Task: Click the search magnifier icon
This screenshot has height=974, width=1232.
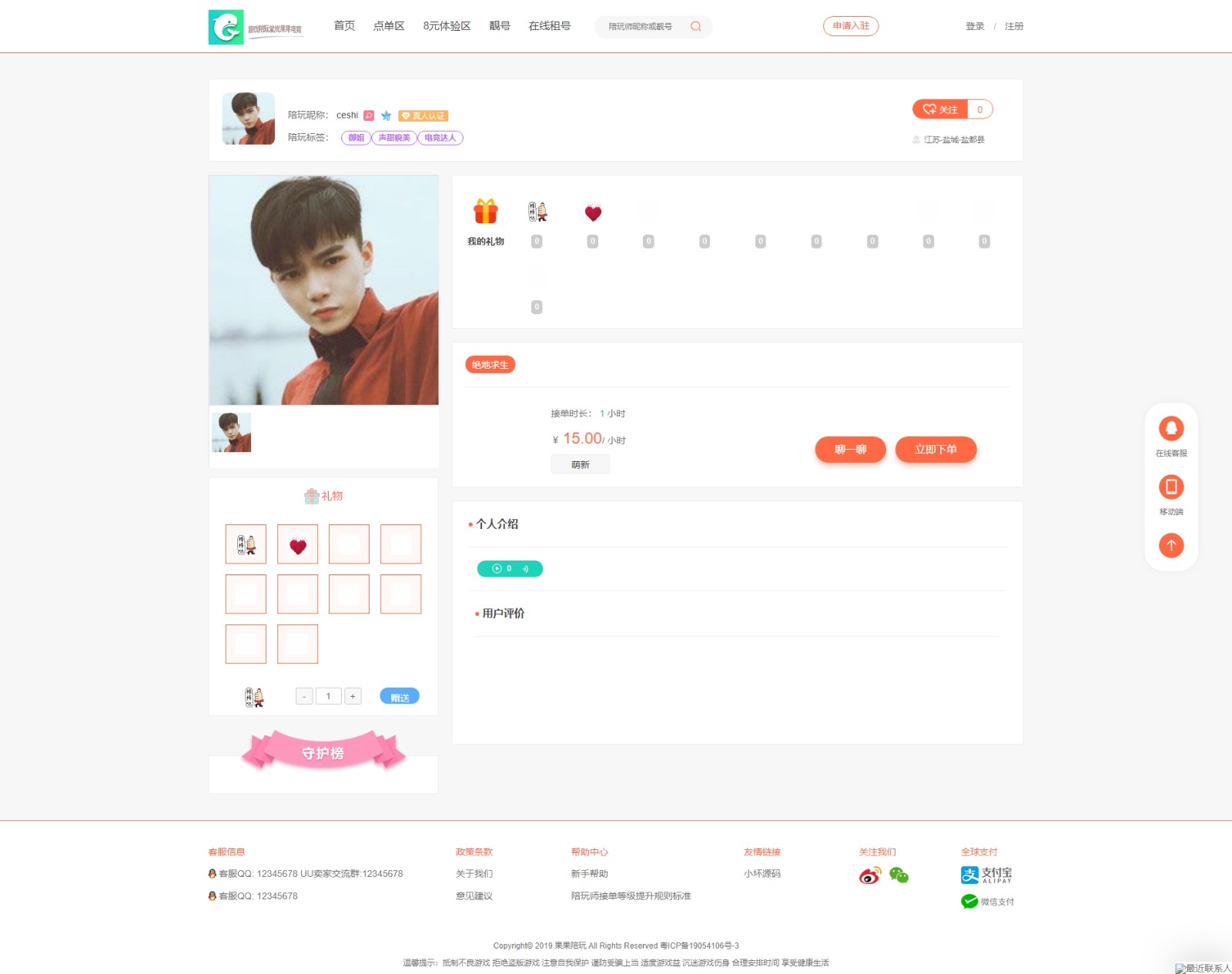Action: click(695, 26)
